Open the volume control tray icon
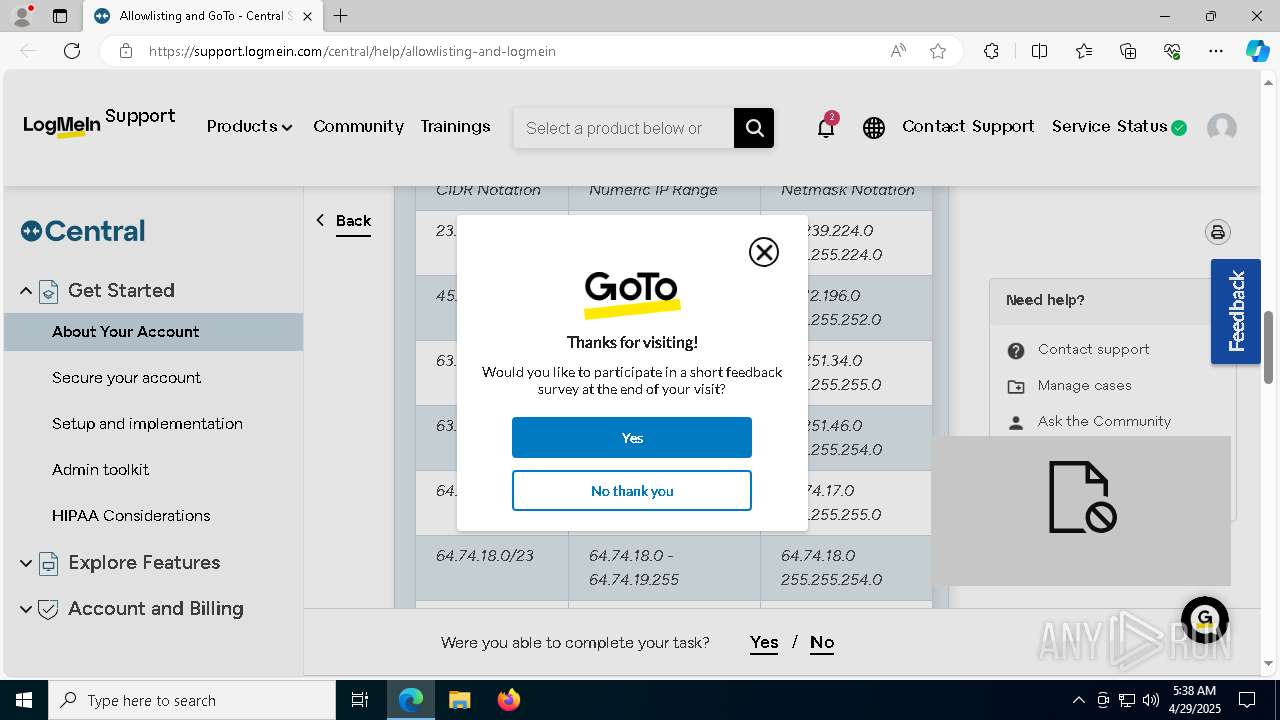The height and width of the screenshot is (720, 1280). tap(1150, 700)
